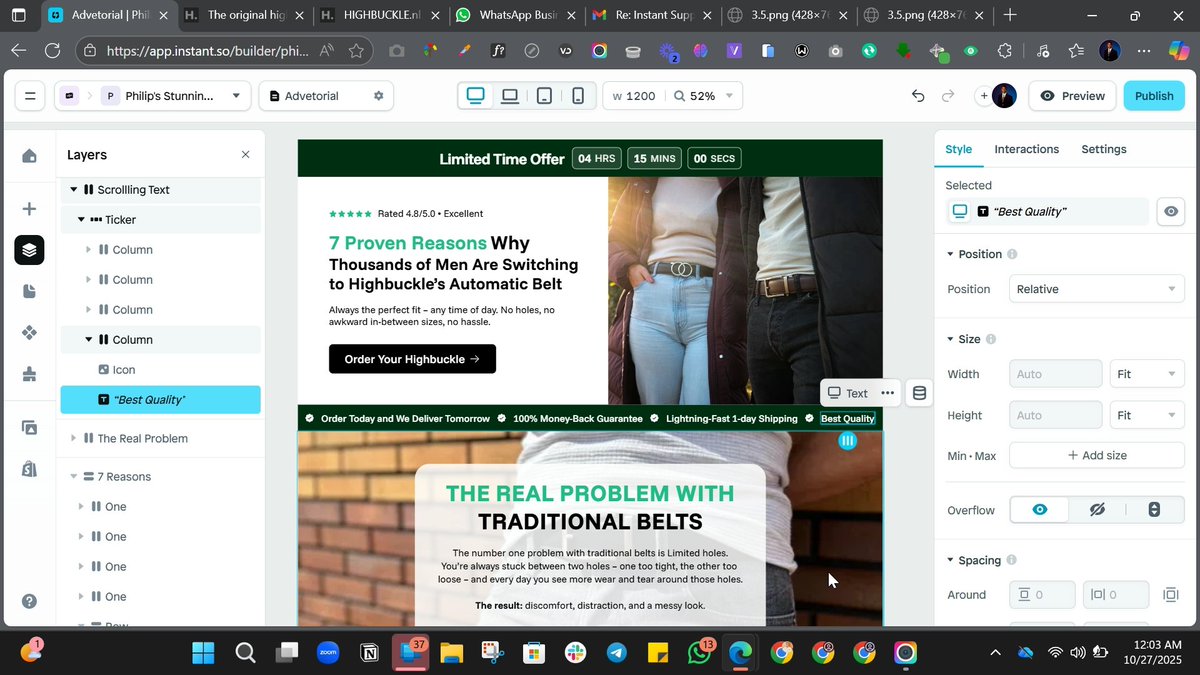Image resolution: width=1200 pixels, height=675 pixels.
Task: Click the desktop breakpoint icon beside "Best Quality"
Action: 960,211
